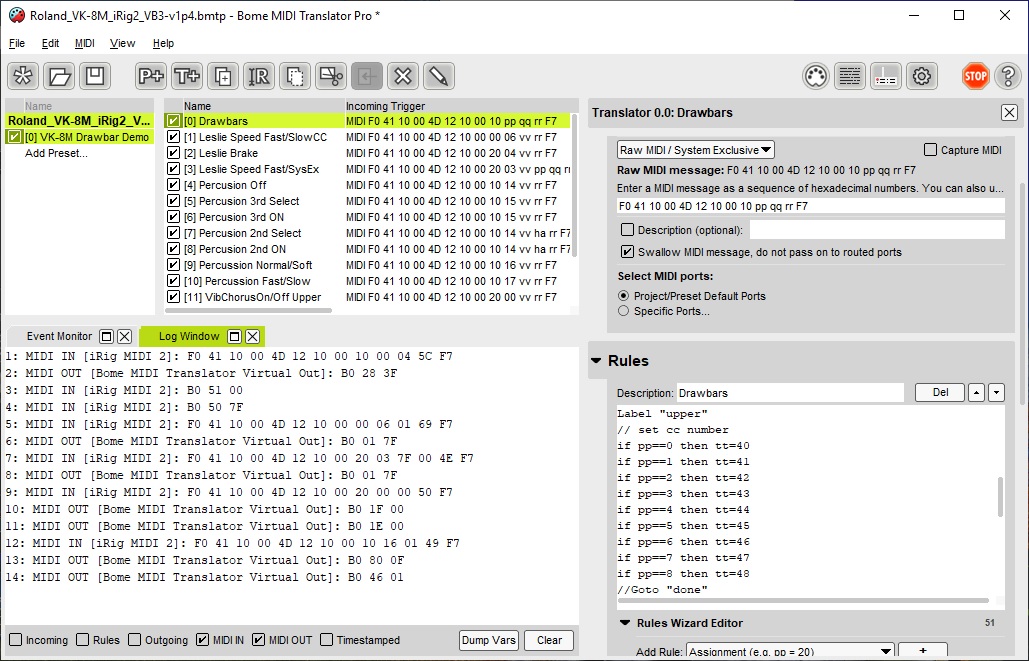The image size is (1029, 661).
Task: Collapse the Rules section triangle
Action: click(596, 360)
